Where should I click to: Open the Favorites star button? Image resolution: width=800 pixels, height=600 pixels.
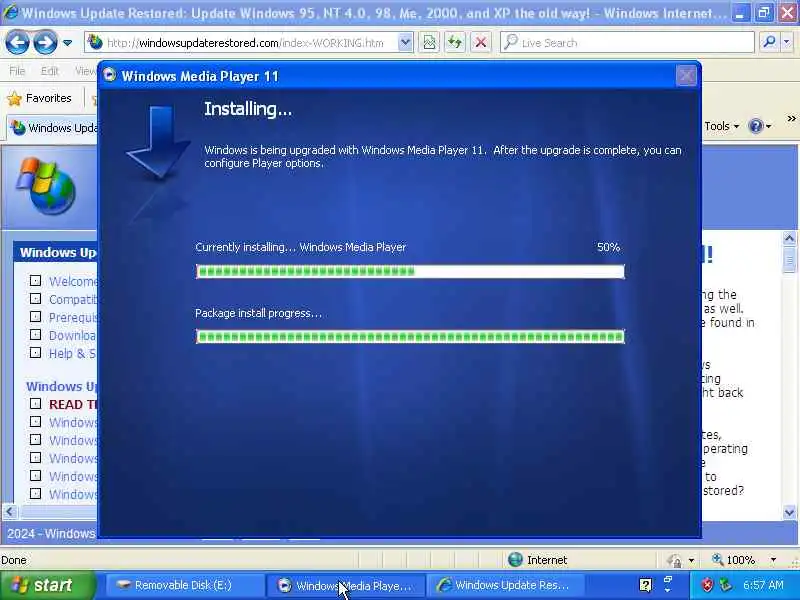tap(39, 98)
